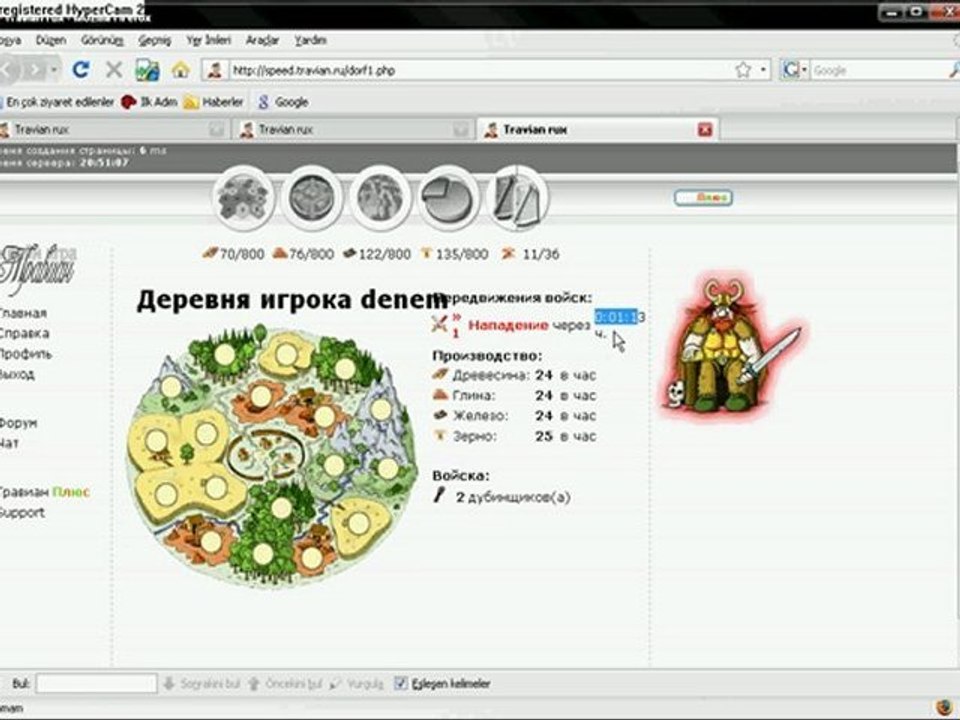This screenshot has height=720, width=960.
Task: Open the address bar history dropdown arrow
Action: click(x=763, y=70)
